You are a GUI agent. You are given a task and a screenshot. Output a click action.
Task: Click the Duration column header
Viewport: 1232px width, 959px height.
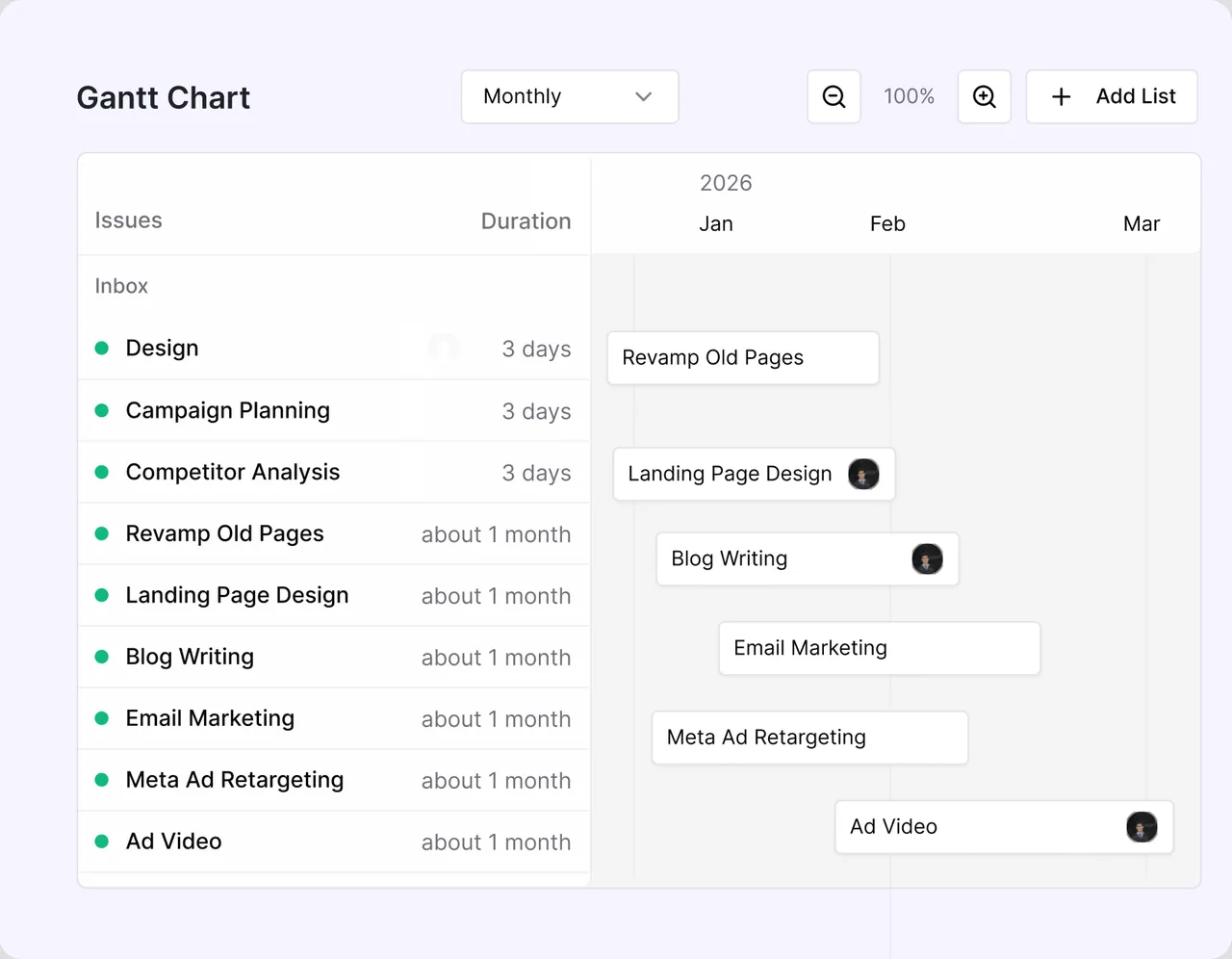(526, 221)
